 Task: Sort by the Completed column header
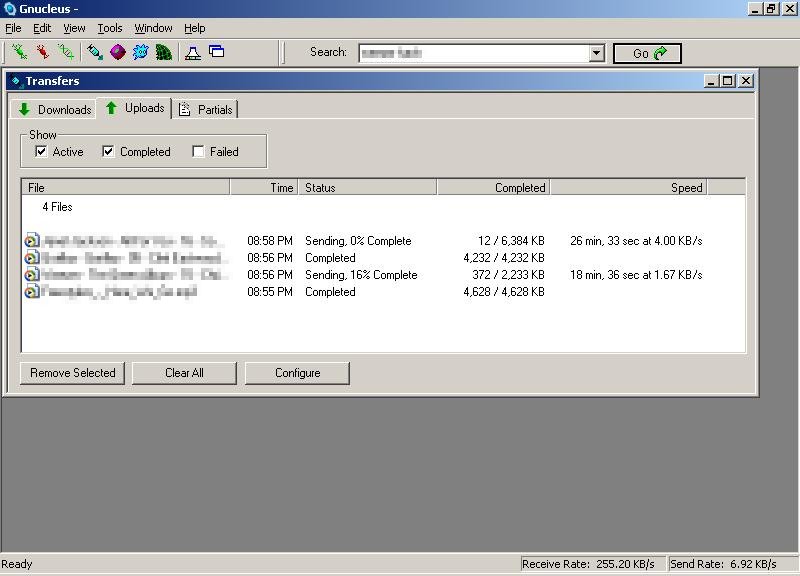pyautogui.click(x=493, y=187)
